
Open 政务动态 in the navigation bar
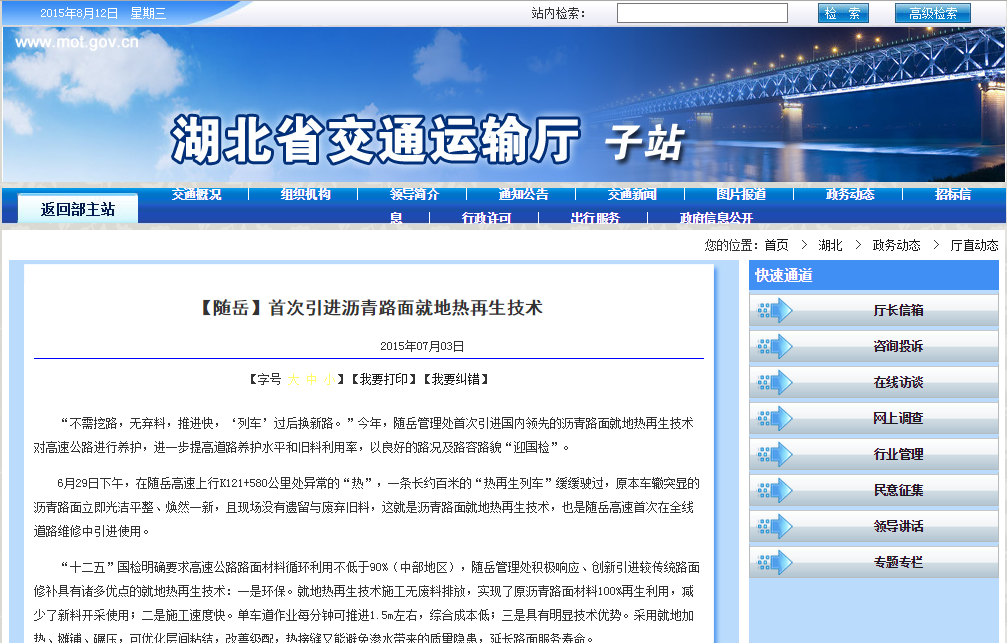(x=850, y=194)
